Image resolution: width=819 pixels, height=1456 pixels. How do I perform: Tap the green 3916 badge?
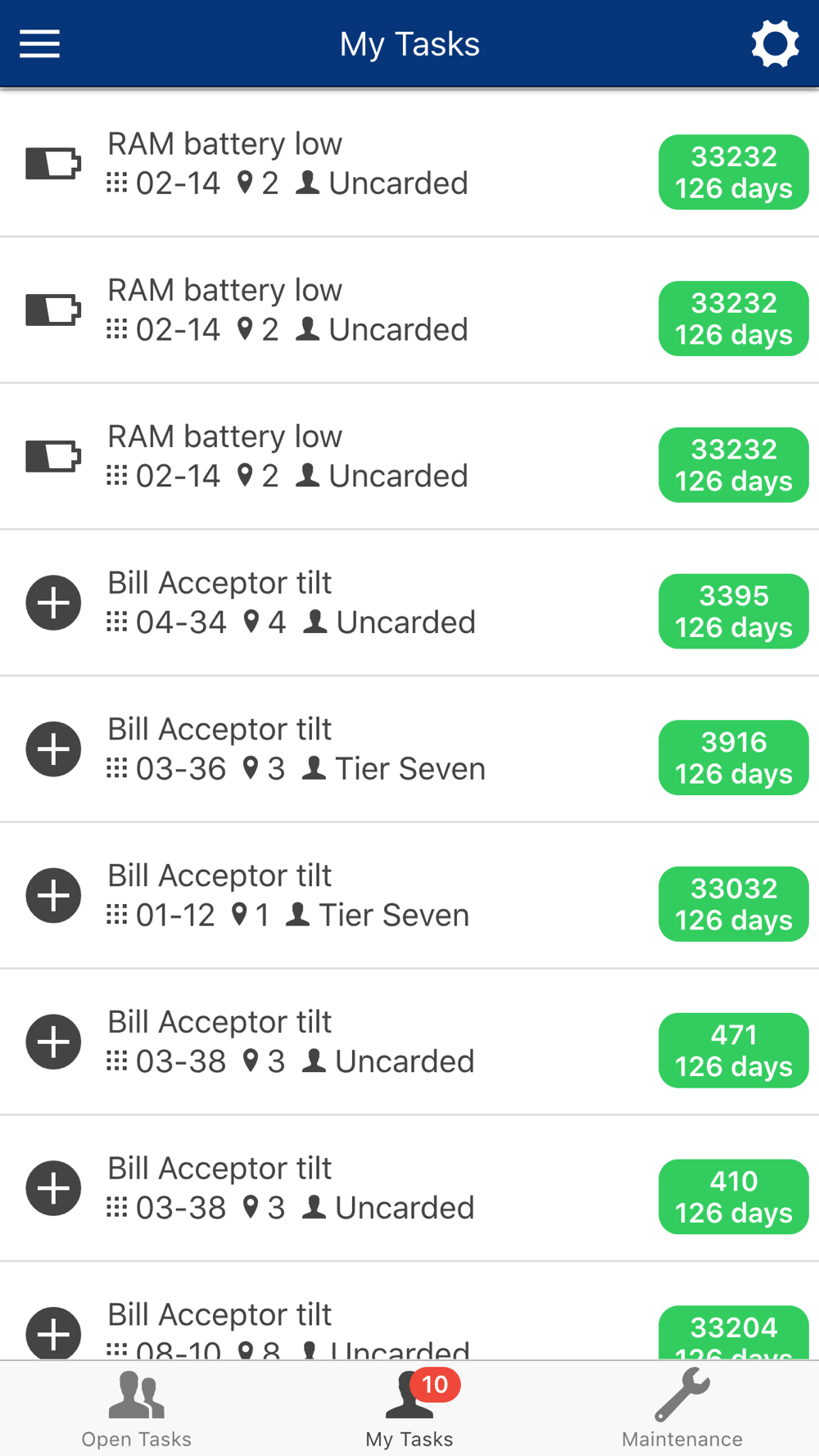734,757
